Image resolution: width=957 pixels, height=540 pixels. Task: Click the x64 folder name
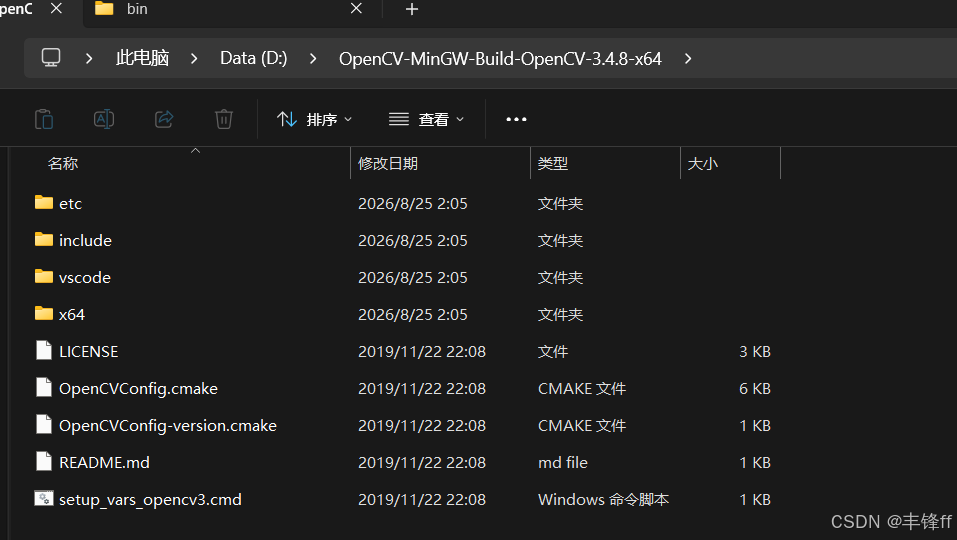71,315
